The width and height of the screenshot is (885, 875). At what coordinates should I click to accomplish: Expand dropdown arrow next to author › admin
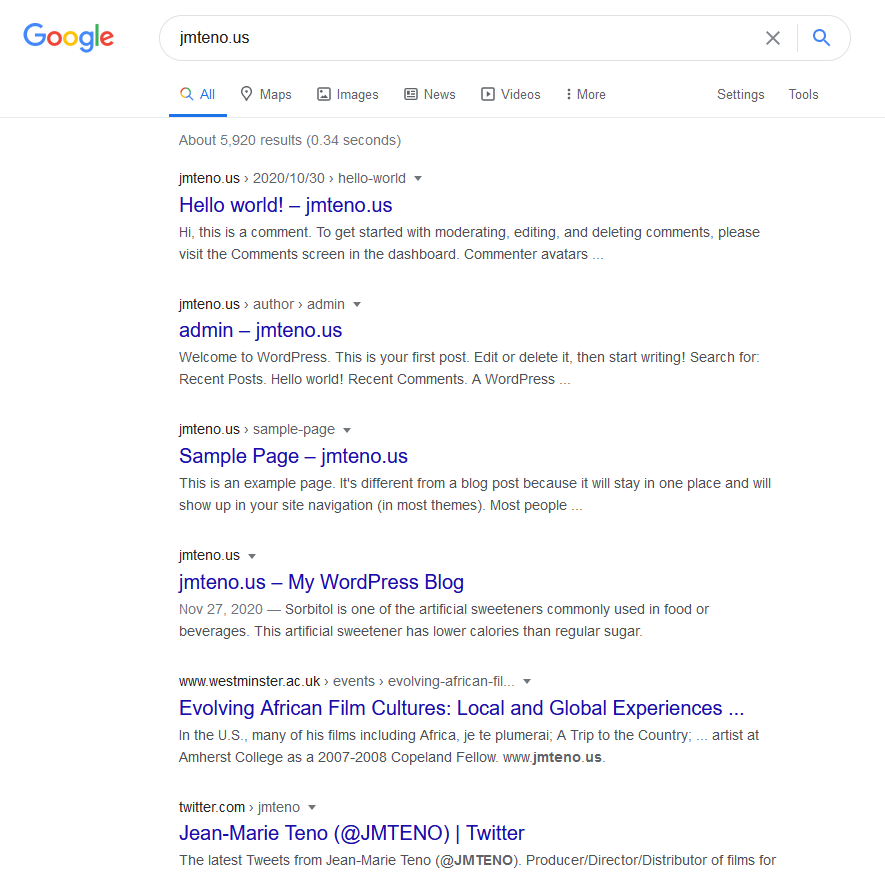357,305
